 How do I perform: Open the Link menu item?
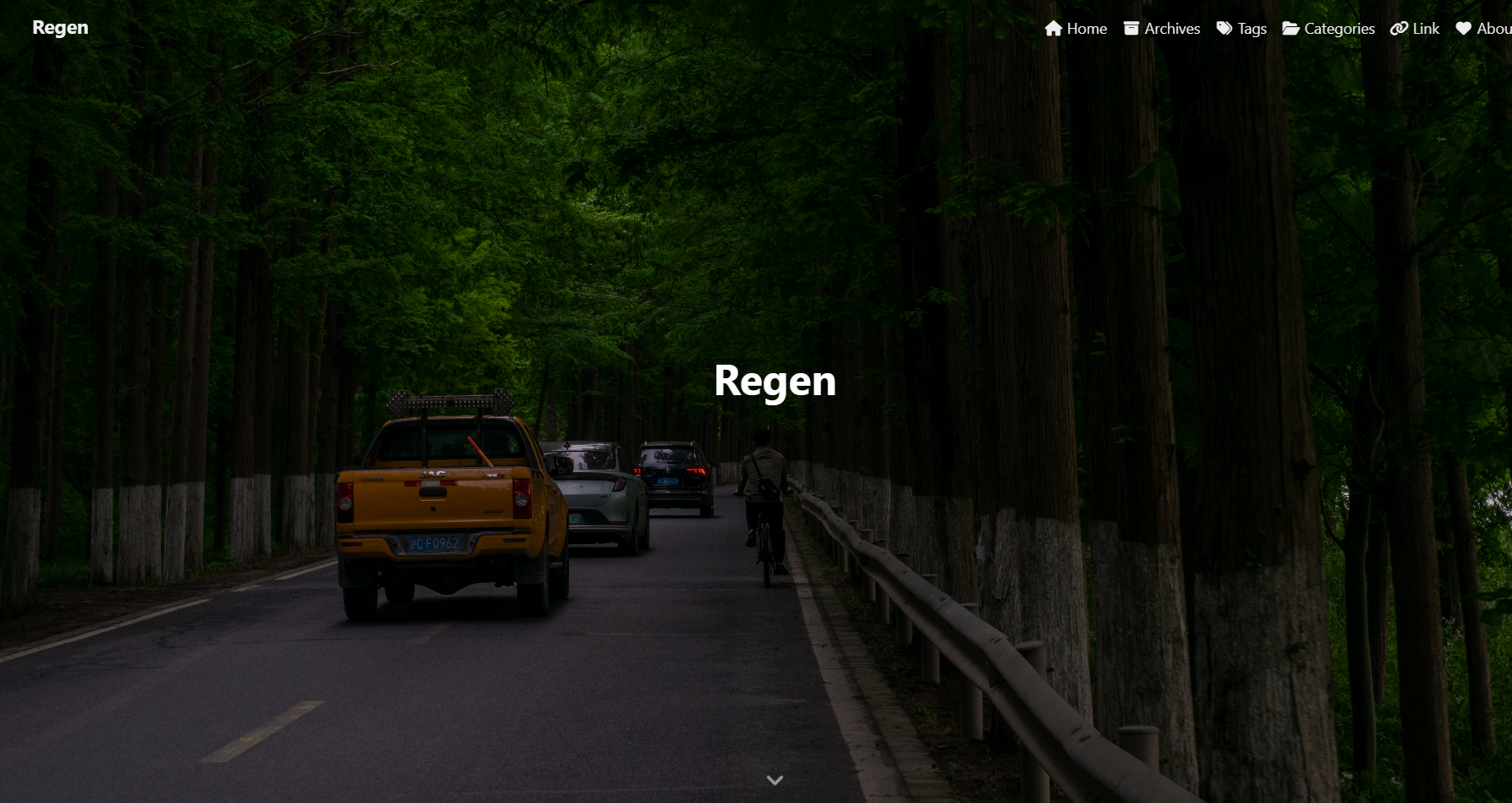(x=1415, y=29)
